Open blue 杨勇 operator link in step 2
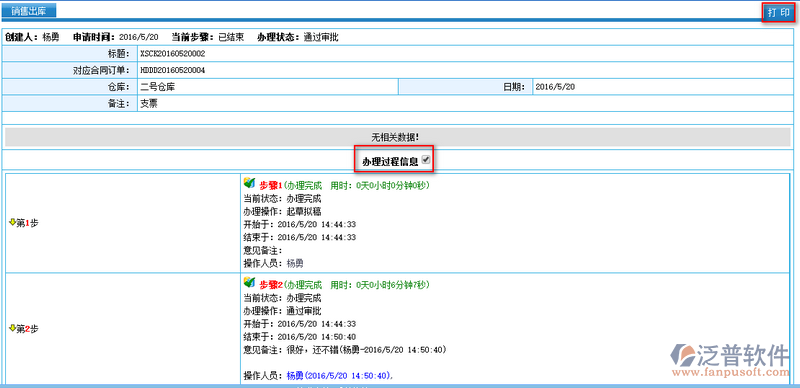The height and width of the screenshot is (388, 800). coord(295,376)
